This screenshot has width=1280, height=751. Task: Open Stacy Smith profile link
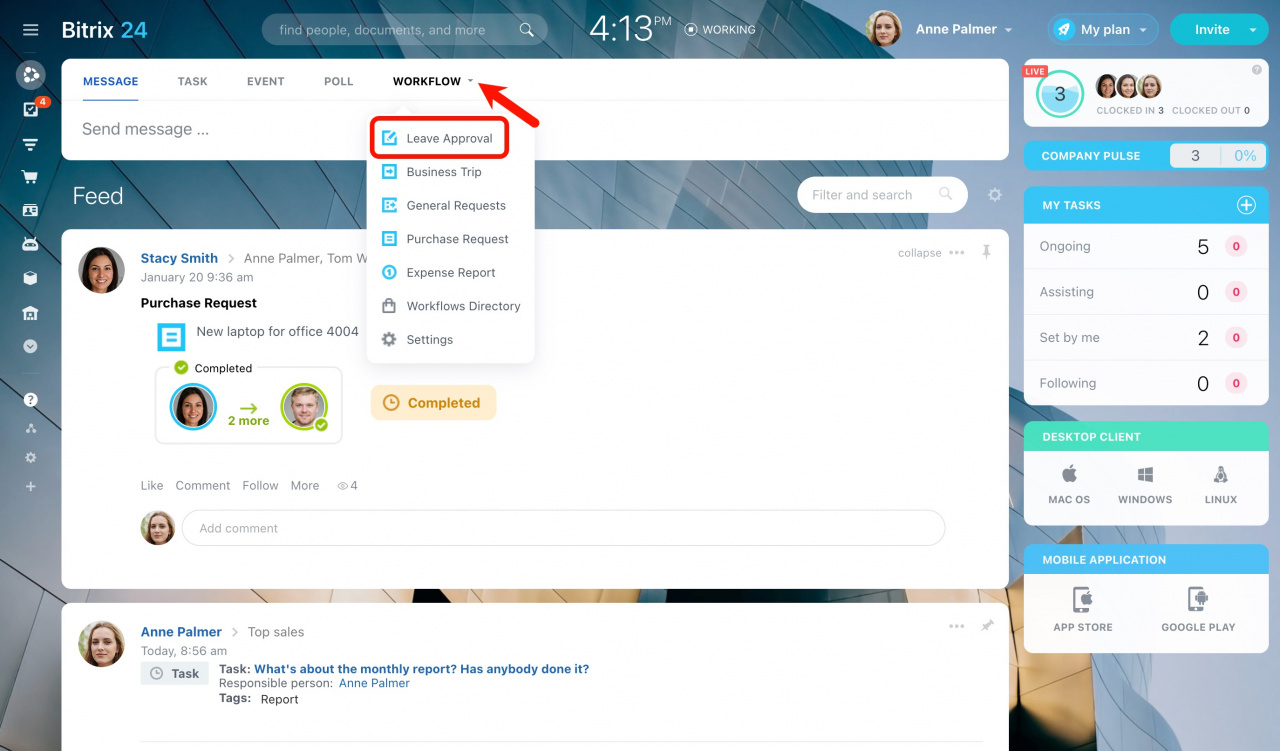pos(179,258)
